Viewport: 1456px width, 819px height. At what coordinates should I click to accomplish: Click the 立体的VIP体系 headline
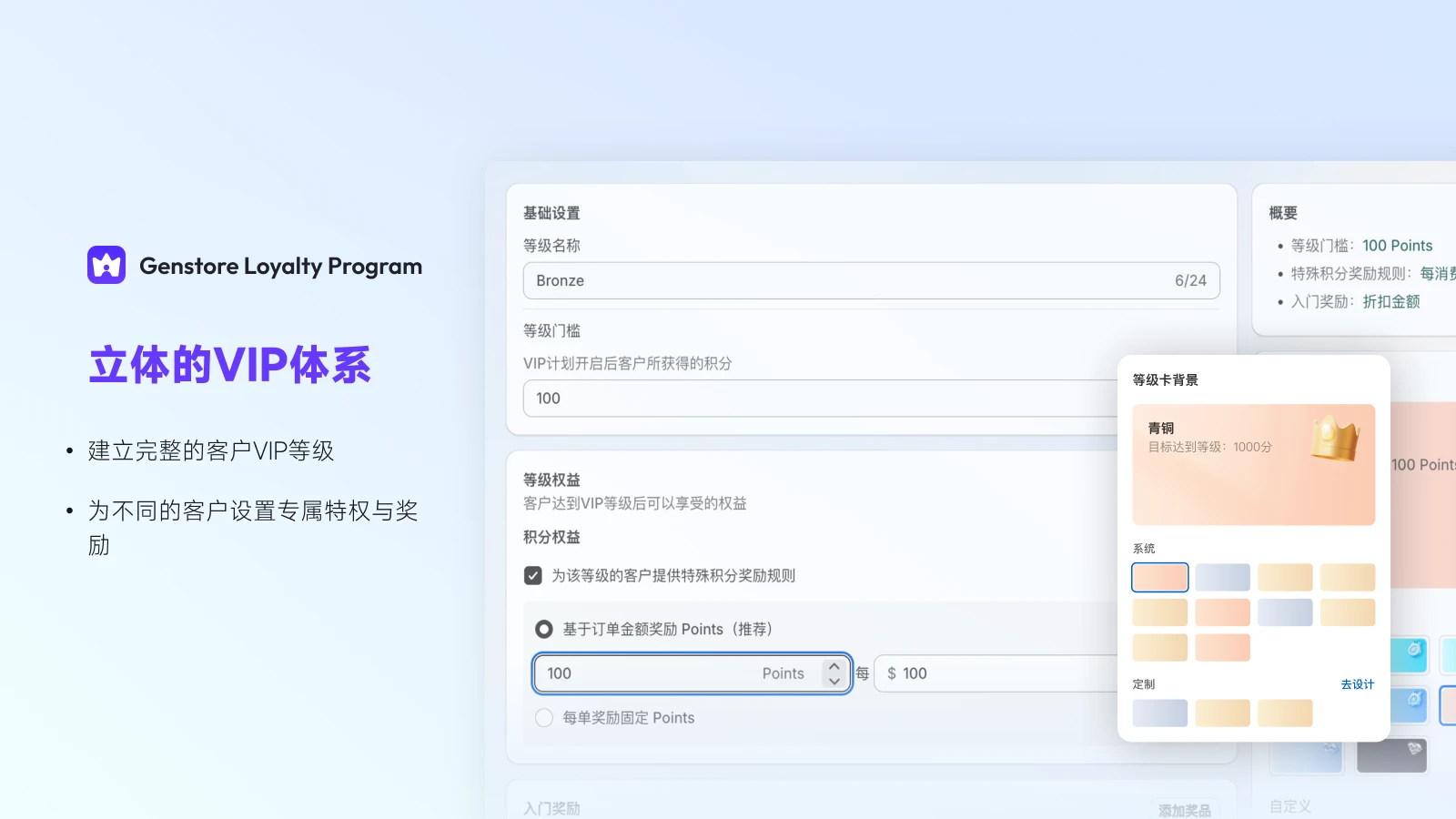click(x=229, y=365)
